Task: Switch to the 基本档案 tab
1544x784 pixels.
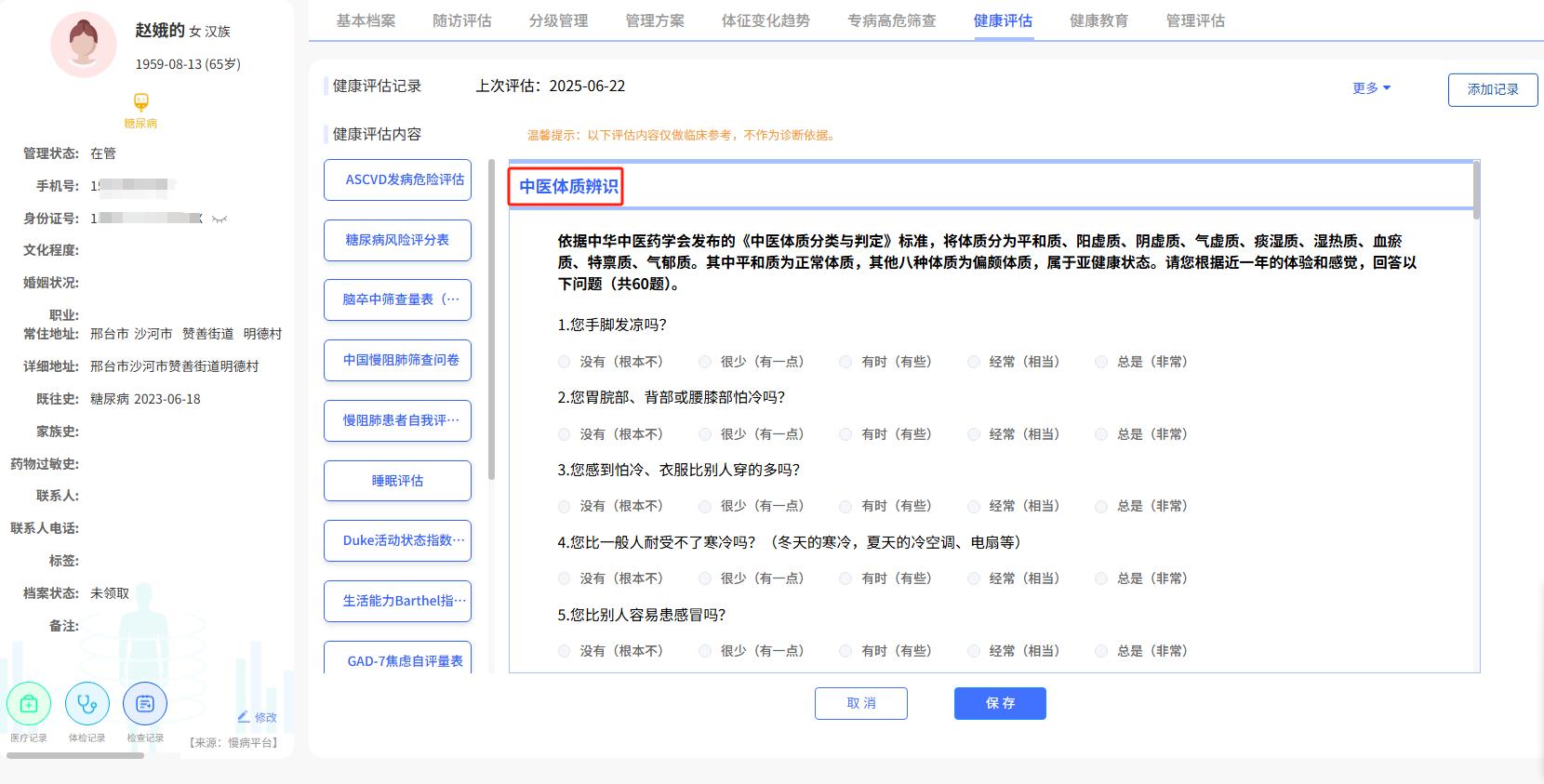Action: click(366, 20)
